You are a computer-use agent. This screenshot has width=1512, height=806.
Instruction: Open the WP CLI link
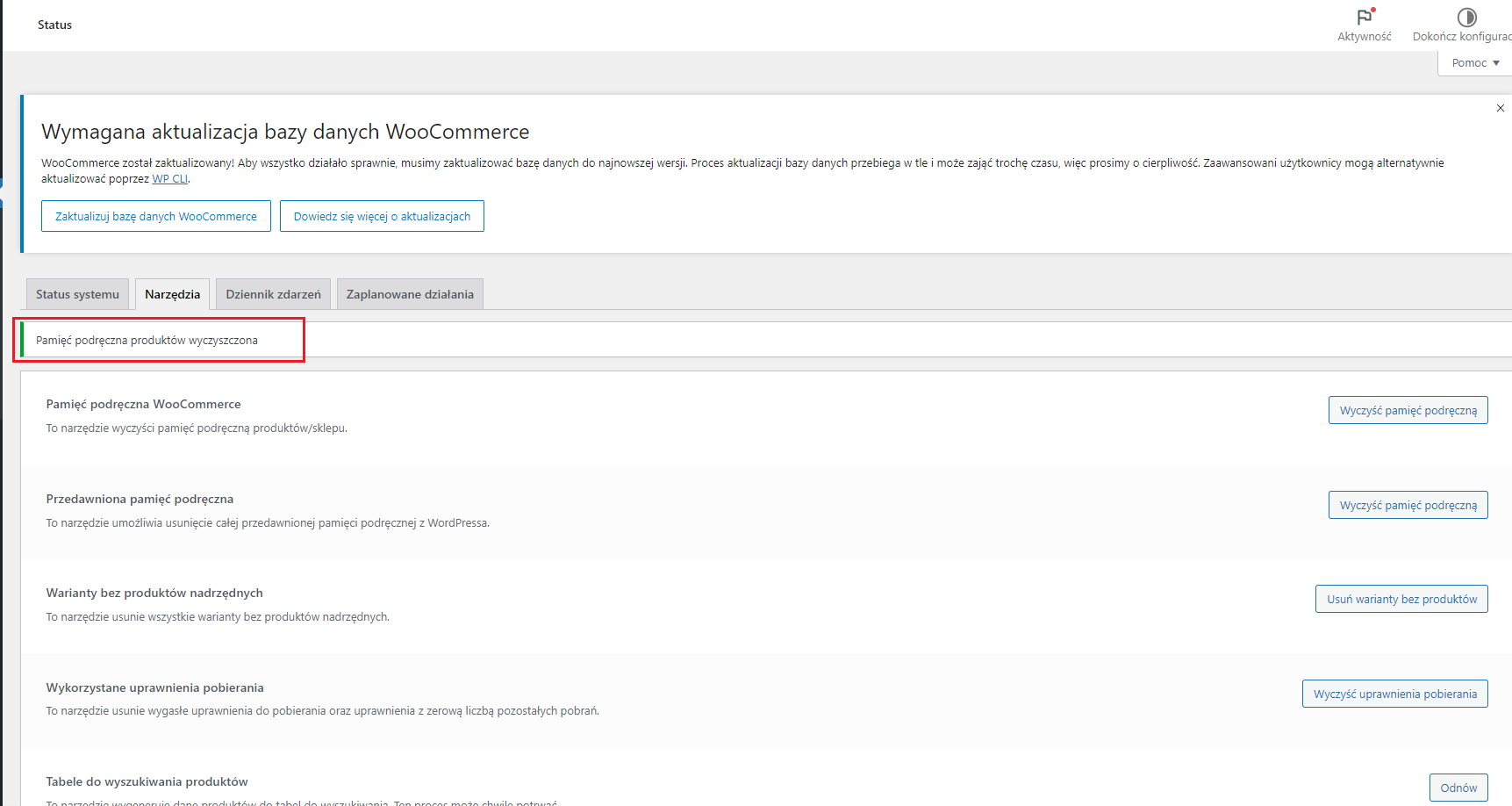[x=169, y=179]
